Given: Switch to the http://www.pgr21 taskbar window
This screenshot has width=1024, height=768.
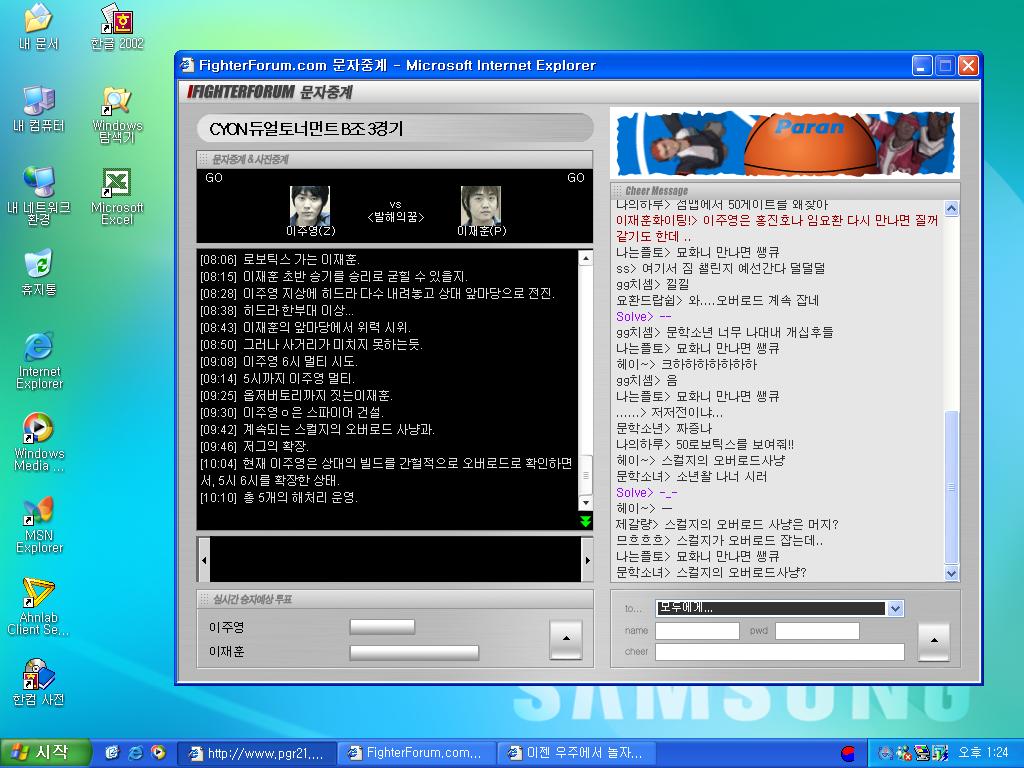Looking at the screenshot, I should click(x=256, y=753).
